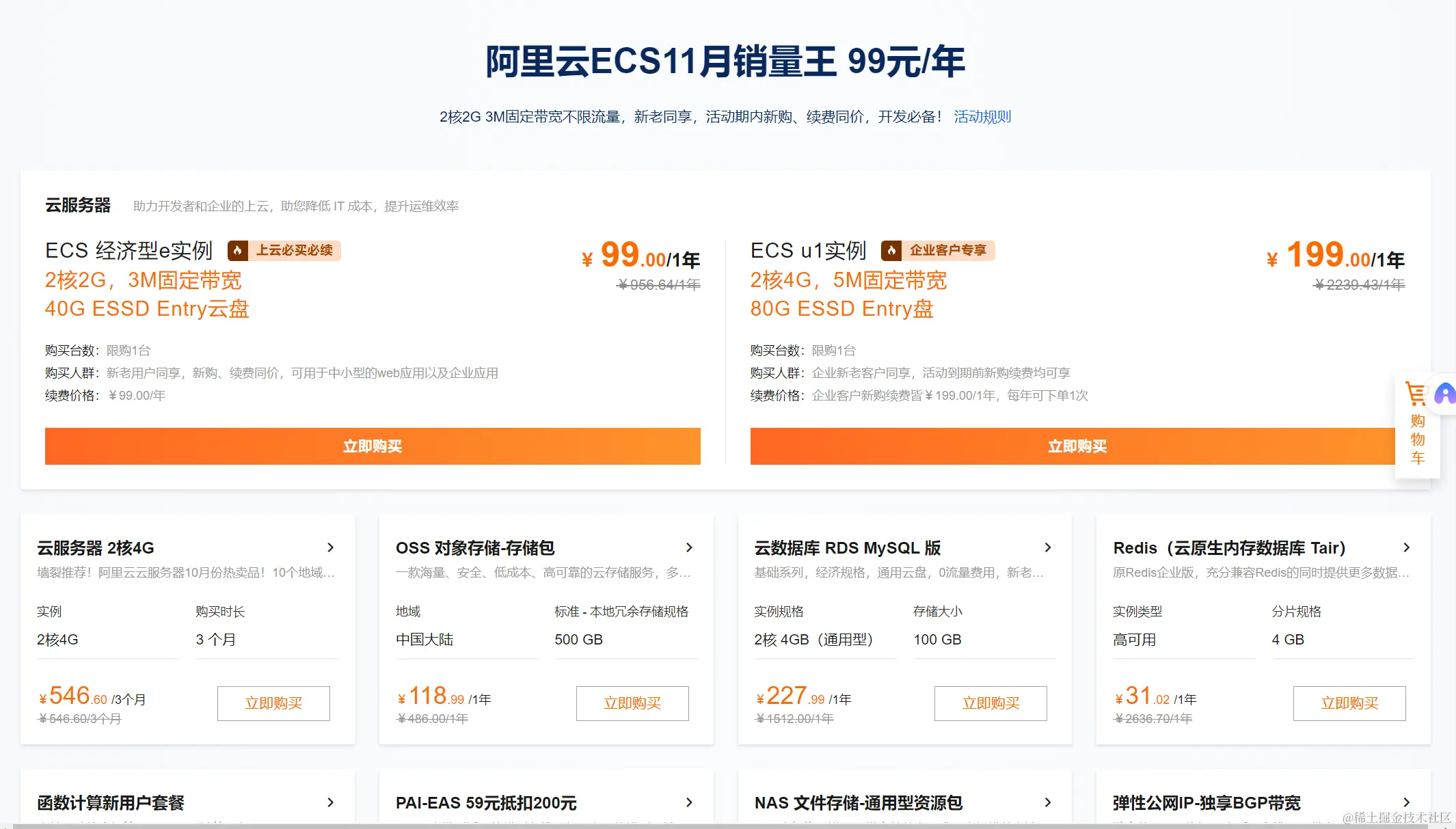
Task: Click flame icon on 企业客户专享 badge
Action: point(891,251)
